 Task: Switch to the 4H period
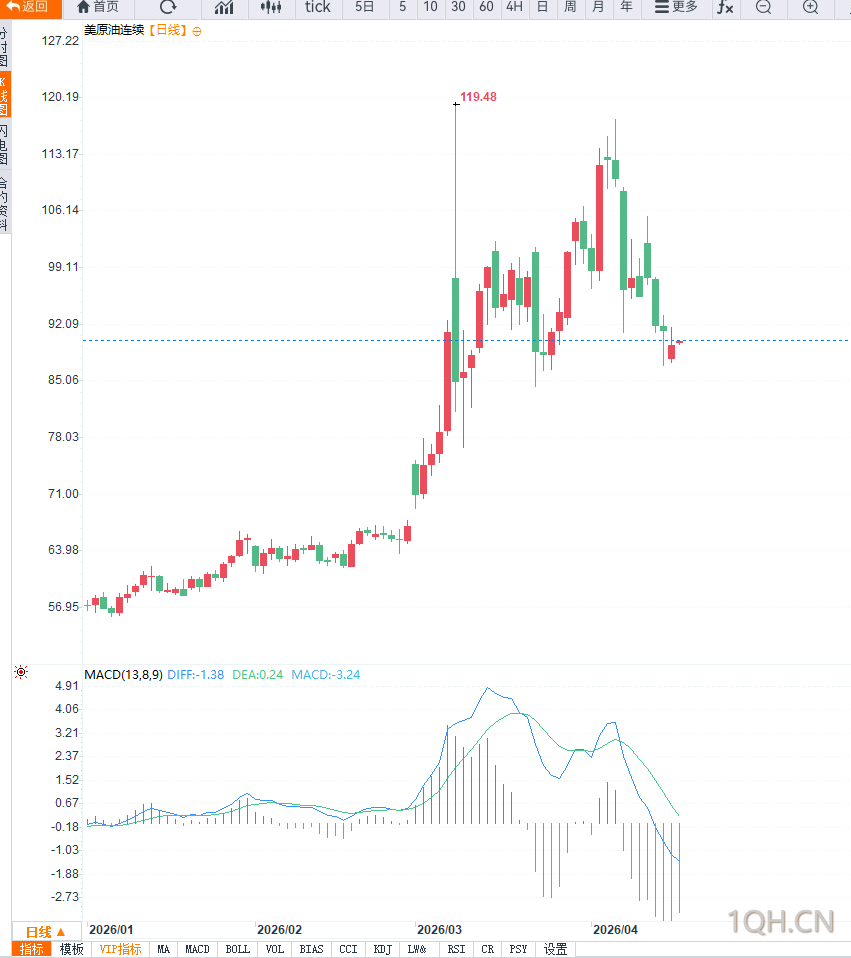514,7
